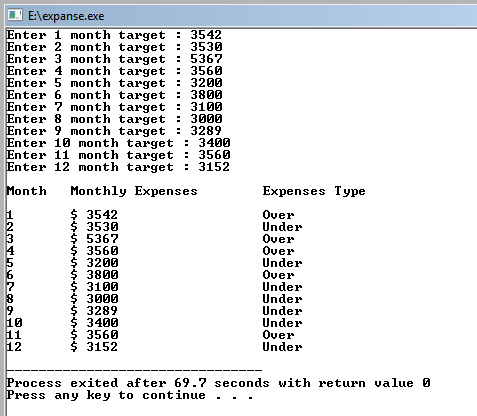Screen dimensions: 477x416
Task: Click 'Enter 3 month target : 5367' line
Action: pyautogui.click(x=114, y=59)
